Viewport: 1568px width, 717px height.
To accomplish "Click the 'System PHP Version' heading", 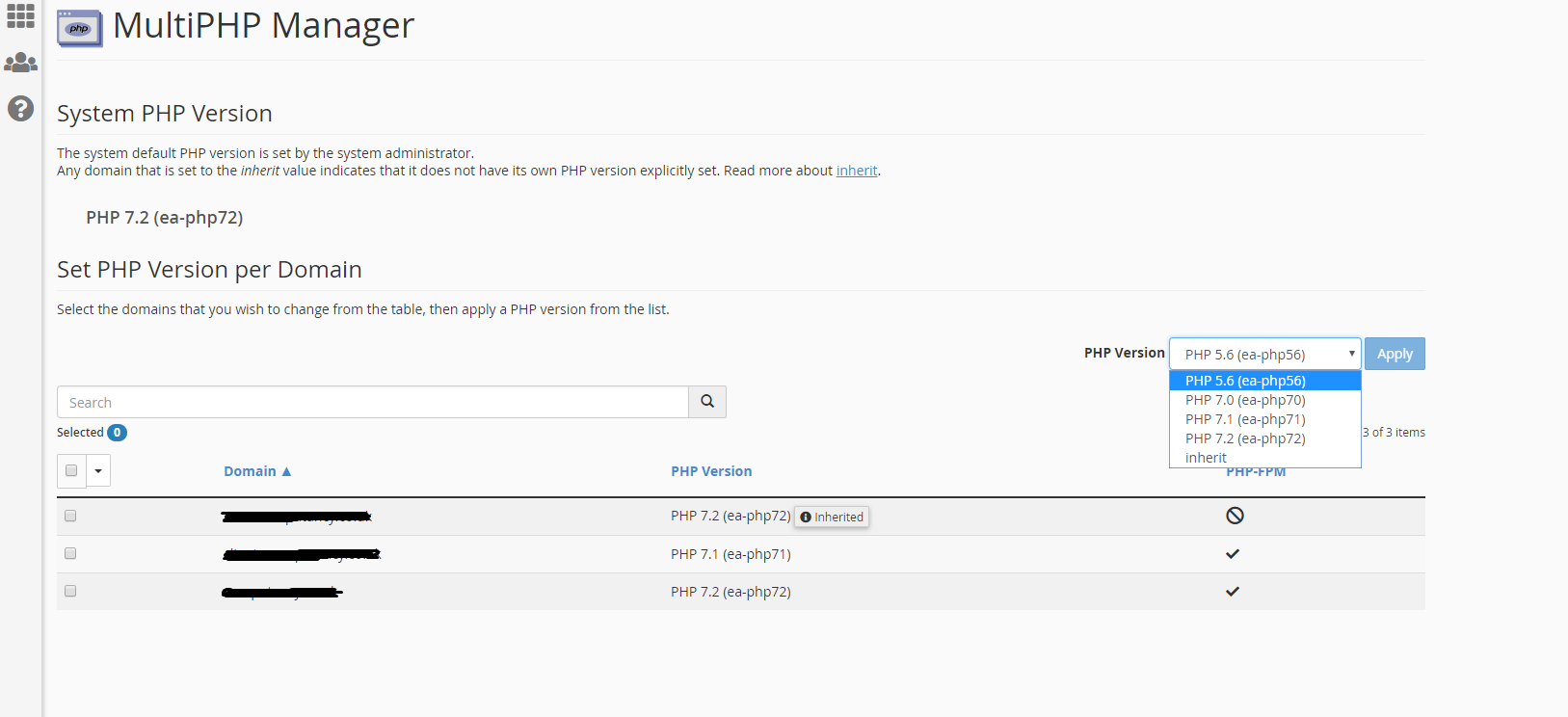I will [165, 114].
